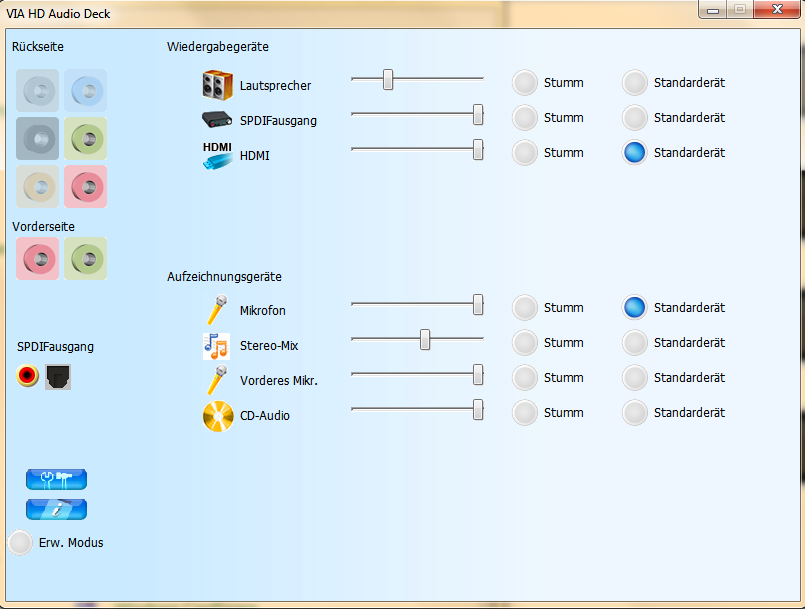Click the pink rear microphone jack icon

86,186
